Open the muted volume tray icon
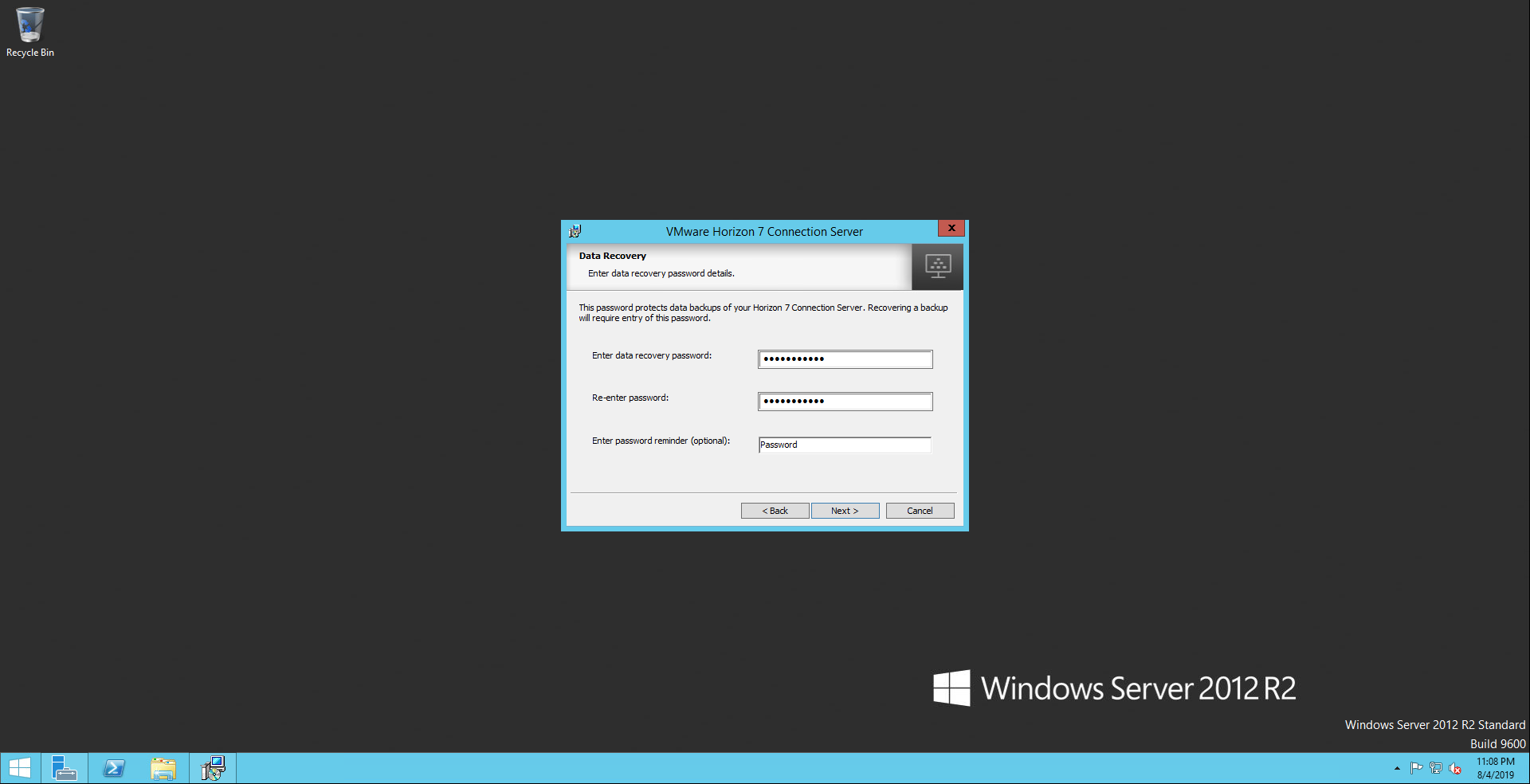 click(x=1455, y=768)
